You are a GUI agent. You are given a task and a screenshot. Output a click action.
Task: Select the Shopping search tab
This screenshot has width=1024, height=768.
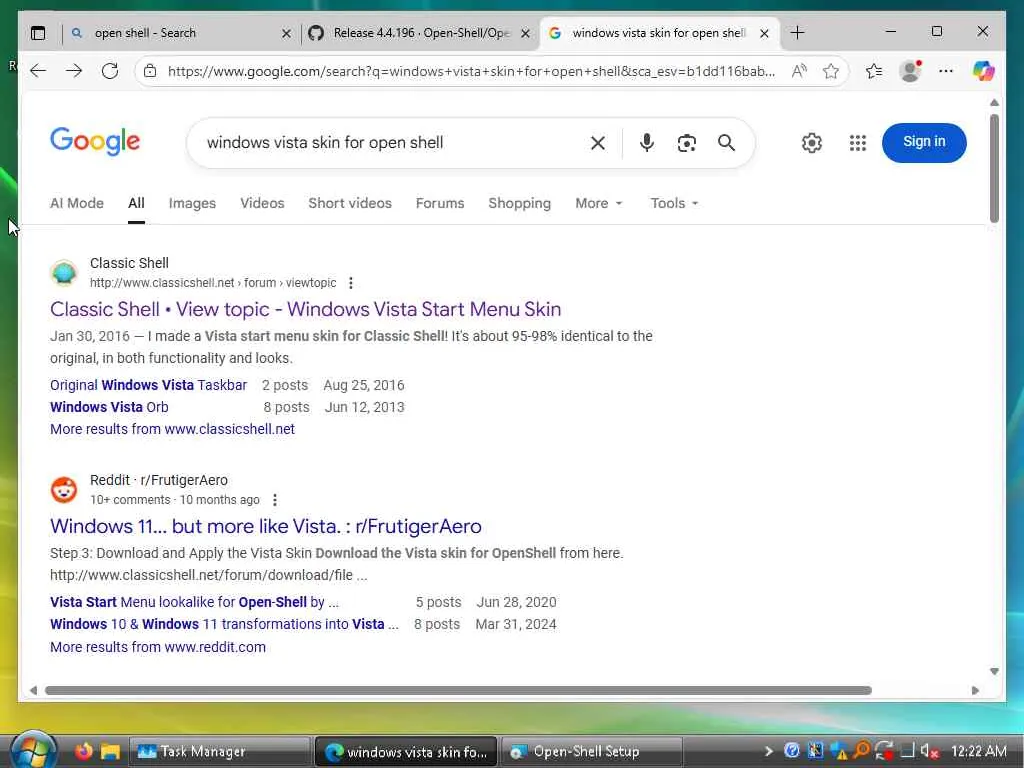tap(520, 203)
